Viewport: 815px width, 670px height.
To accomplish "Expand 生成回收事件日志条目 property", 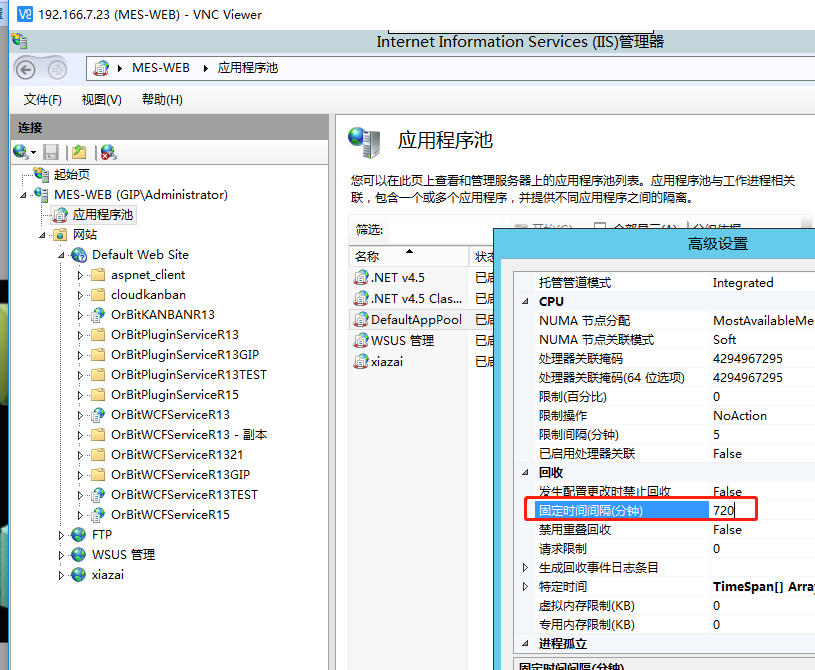I will click(x=525, y=568).
